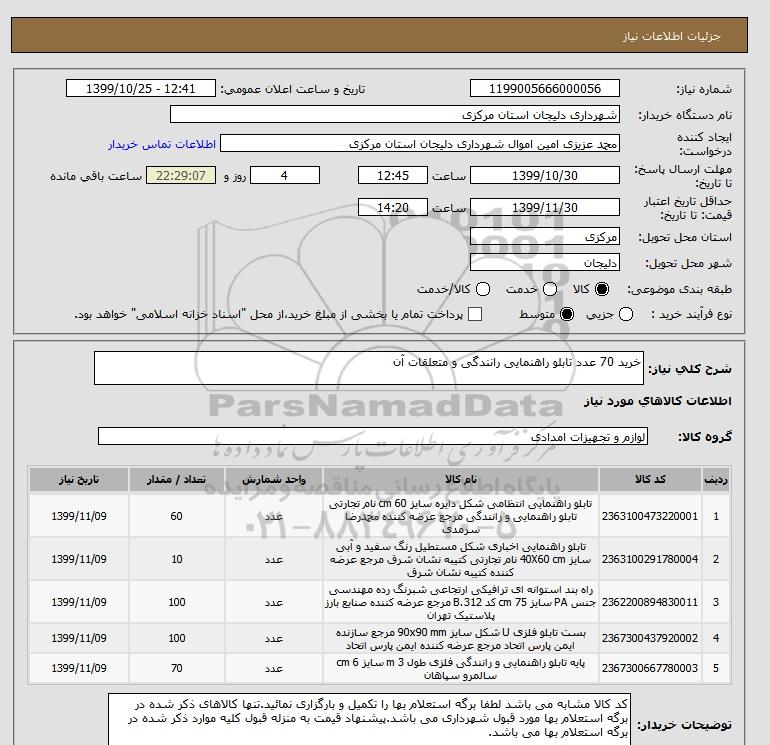Click row 5 product name sign post 3 m
The height and width of the screenshot is (745, 770).
pyautogui.click(x=461, y=668)
